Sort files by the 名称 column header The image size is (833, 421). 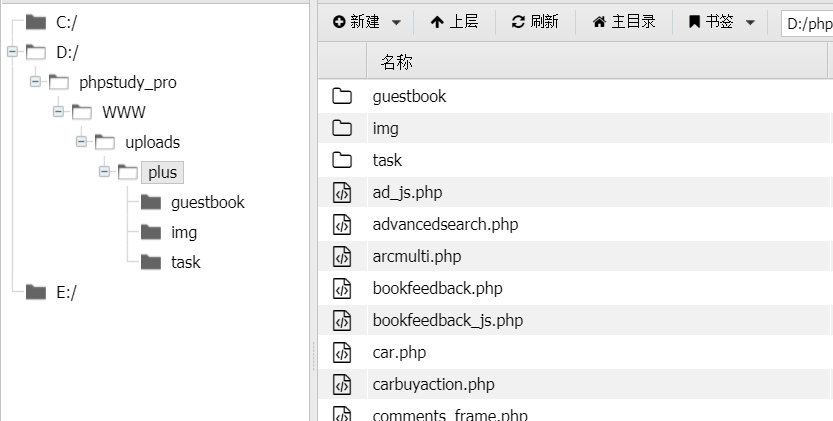pyautogui.click(x=397, y=63)
